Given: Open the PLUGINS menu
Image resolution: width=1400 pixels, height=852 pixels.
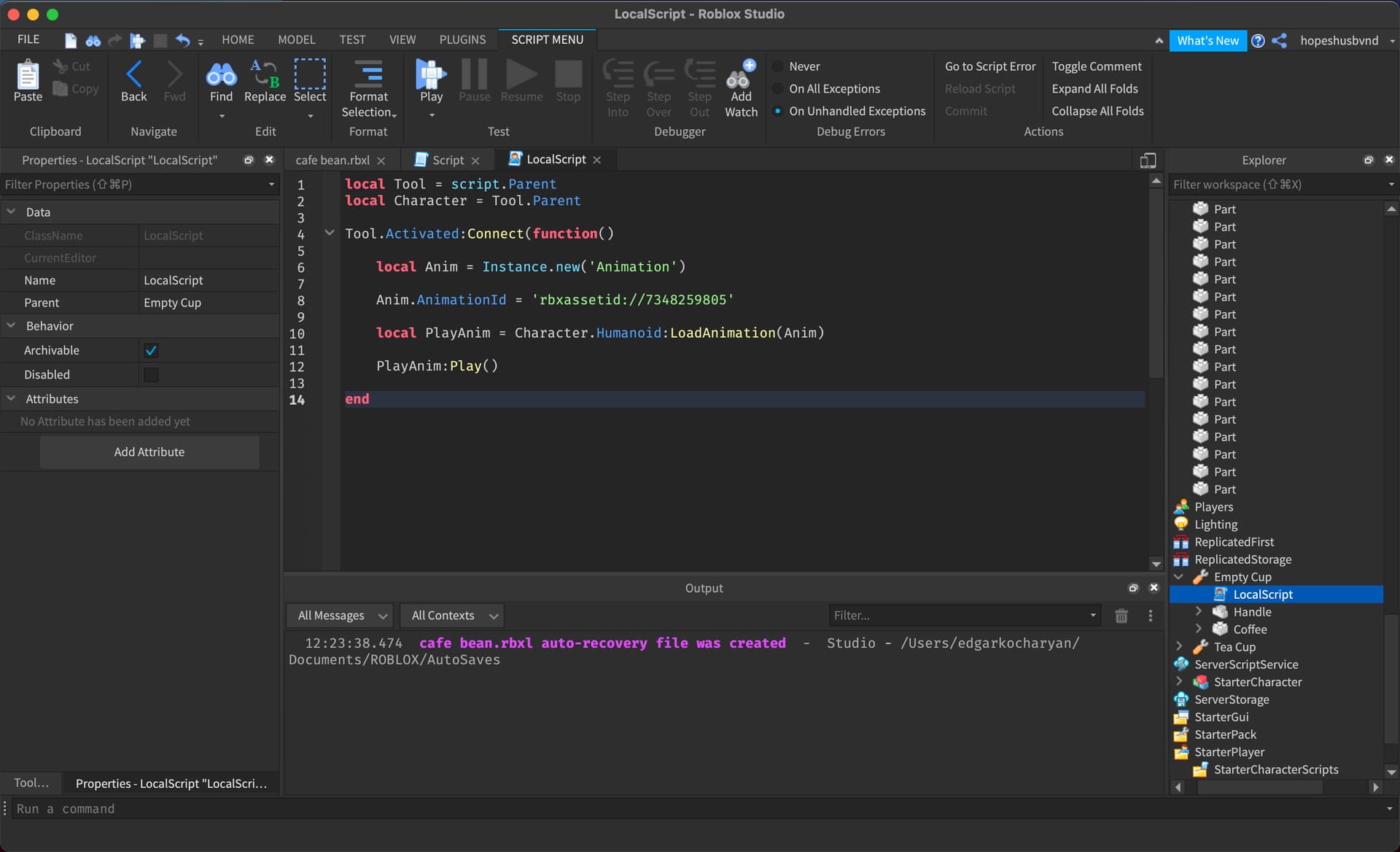Looking at the screenshot, I should click(462, 39).
